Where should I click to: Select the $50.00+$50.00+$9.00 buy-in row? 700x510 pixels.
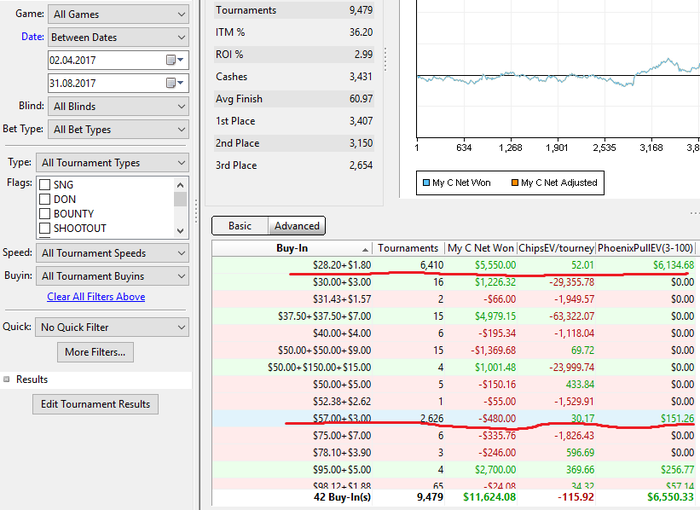pos(454,350)
